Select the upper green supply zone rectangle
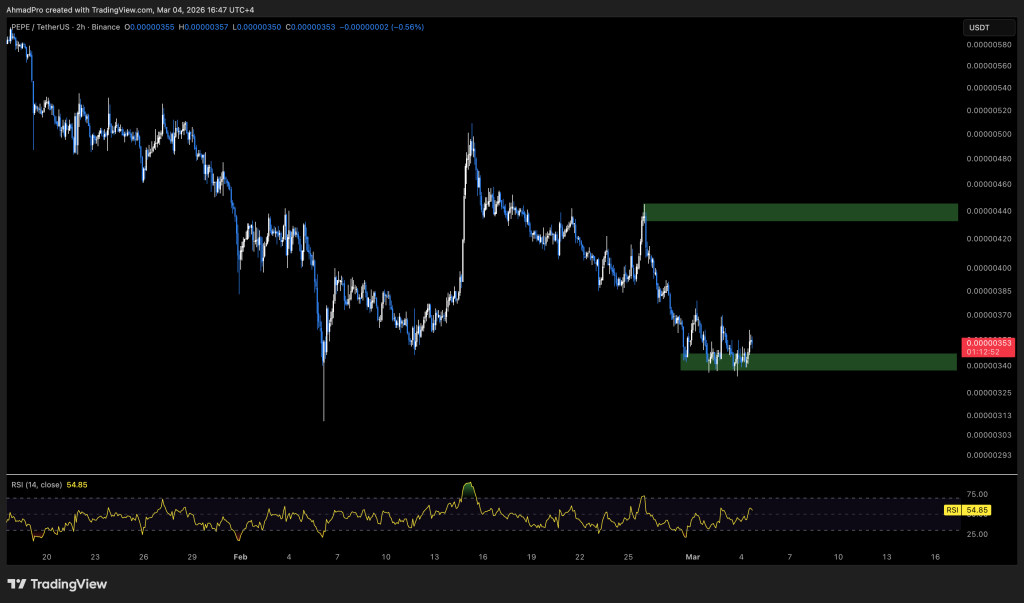Screen dimensions: 1024x603 (x=800, y=212)
